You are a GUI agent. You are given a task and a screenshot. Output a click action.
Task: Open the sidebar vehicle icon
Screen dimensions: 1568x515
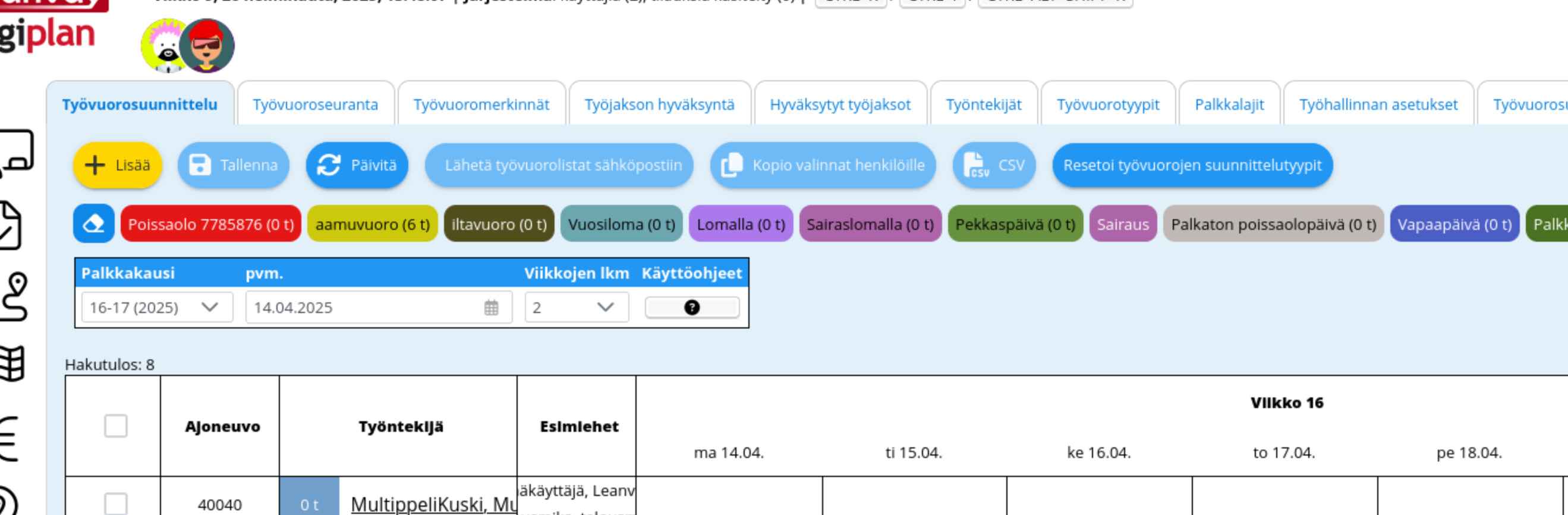[x=15, y=152]
